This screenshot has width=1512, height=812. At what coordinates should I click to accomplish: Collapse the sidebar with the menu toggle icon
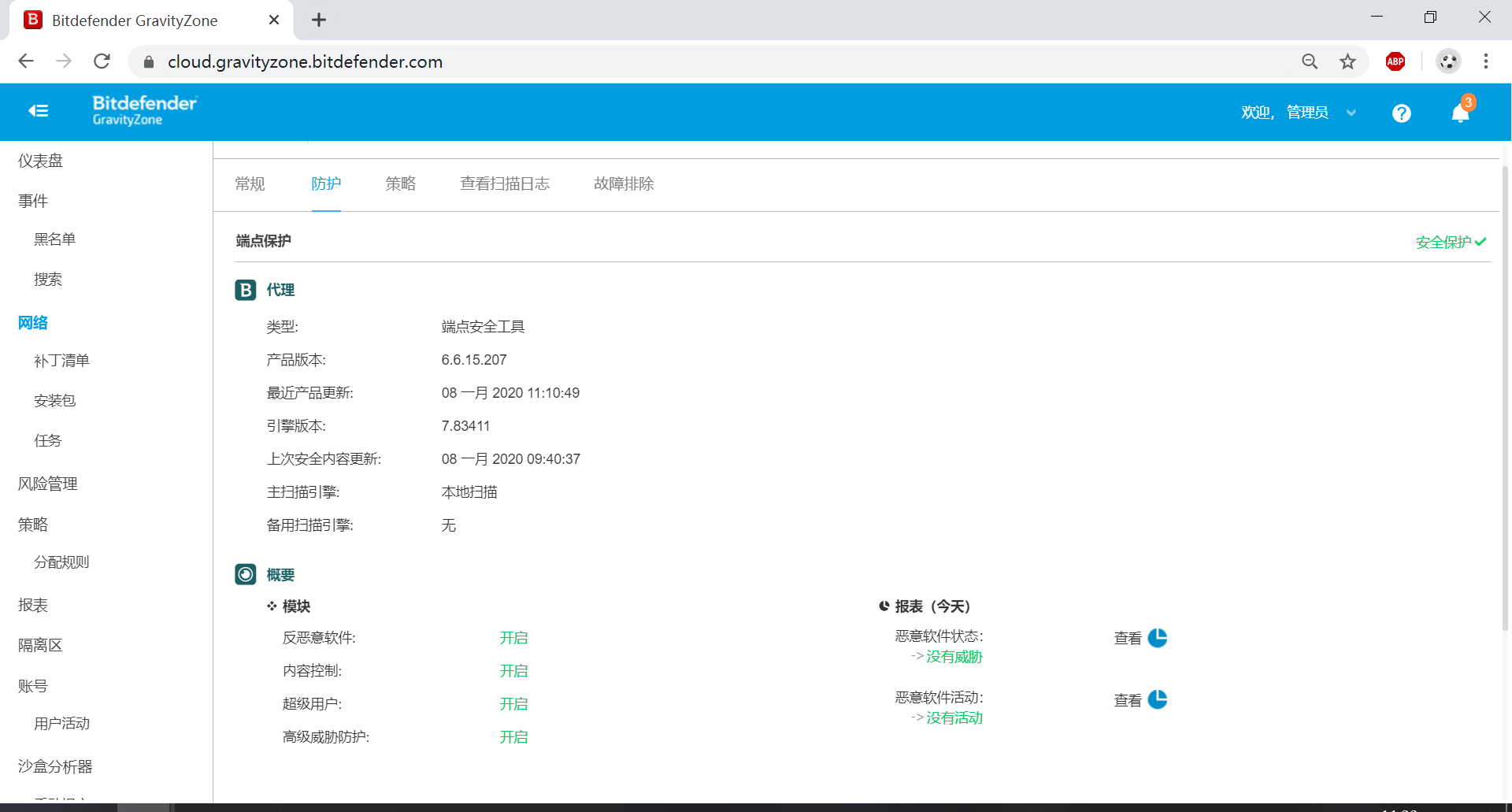[x=39, y=111]
